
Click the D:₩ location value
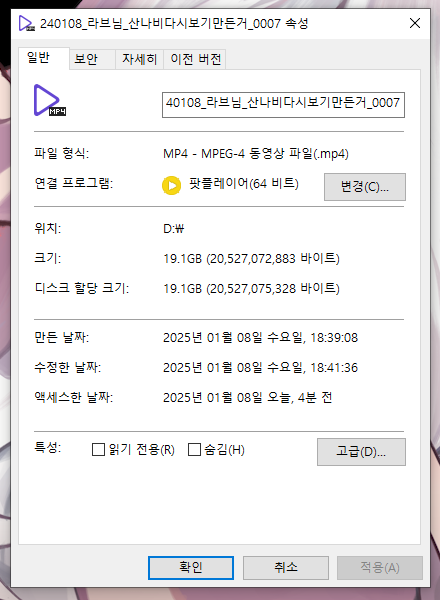(174, 229)
